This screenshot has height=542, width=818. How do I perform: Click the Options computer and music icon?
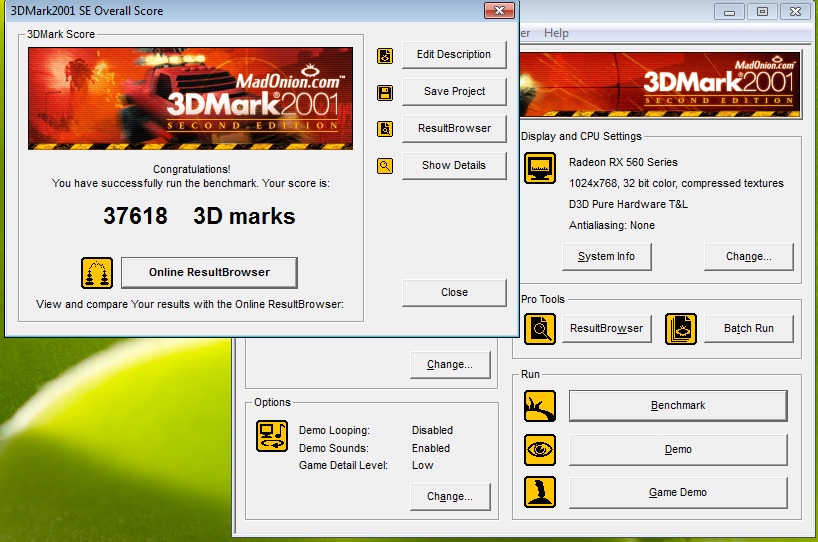pyautogui.click(x=272, y=436)
